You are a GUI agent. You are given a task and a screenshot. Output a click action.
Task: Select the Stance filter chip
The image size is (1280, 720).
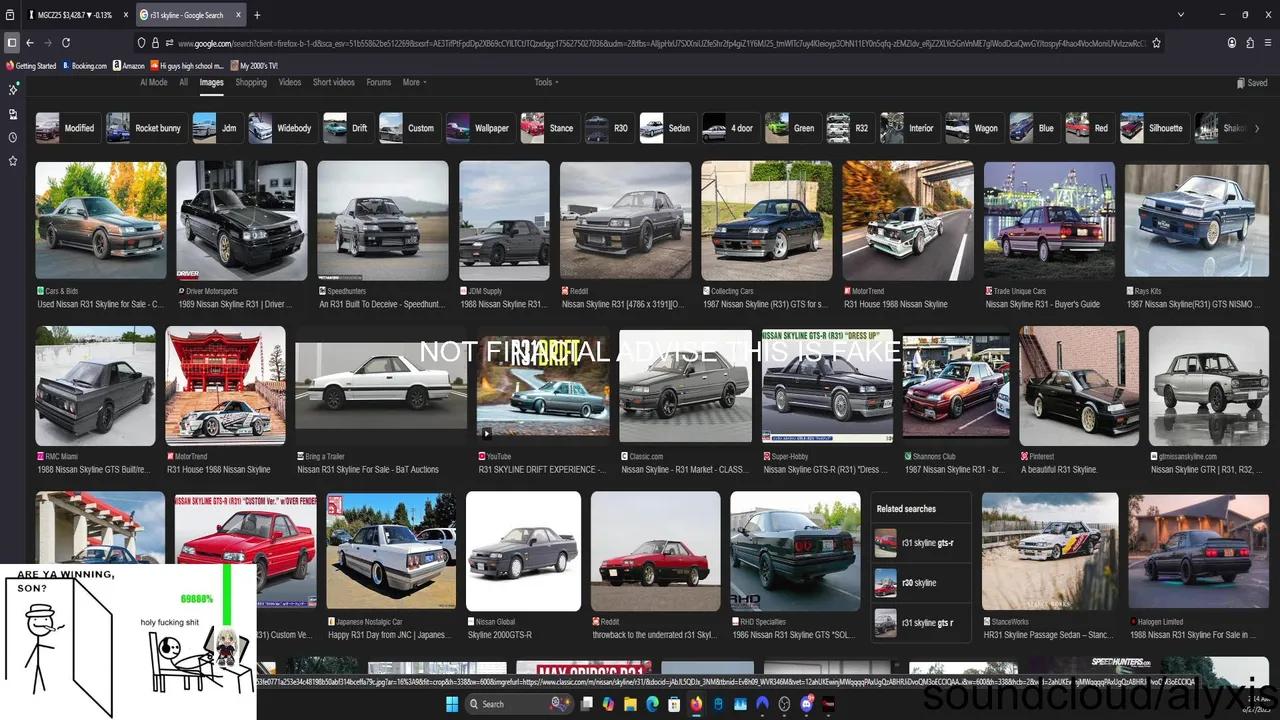click(x=548, y=128)
